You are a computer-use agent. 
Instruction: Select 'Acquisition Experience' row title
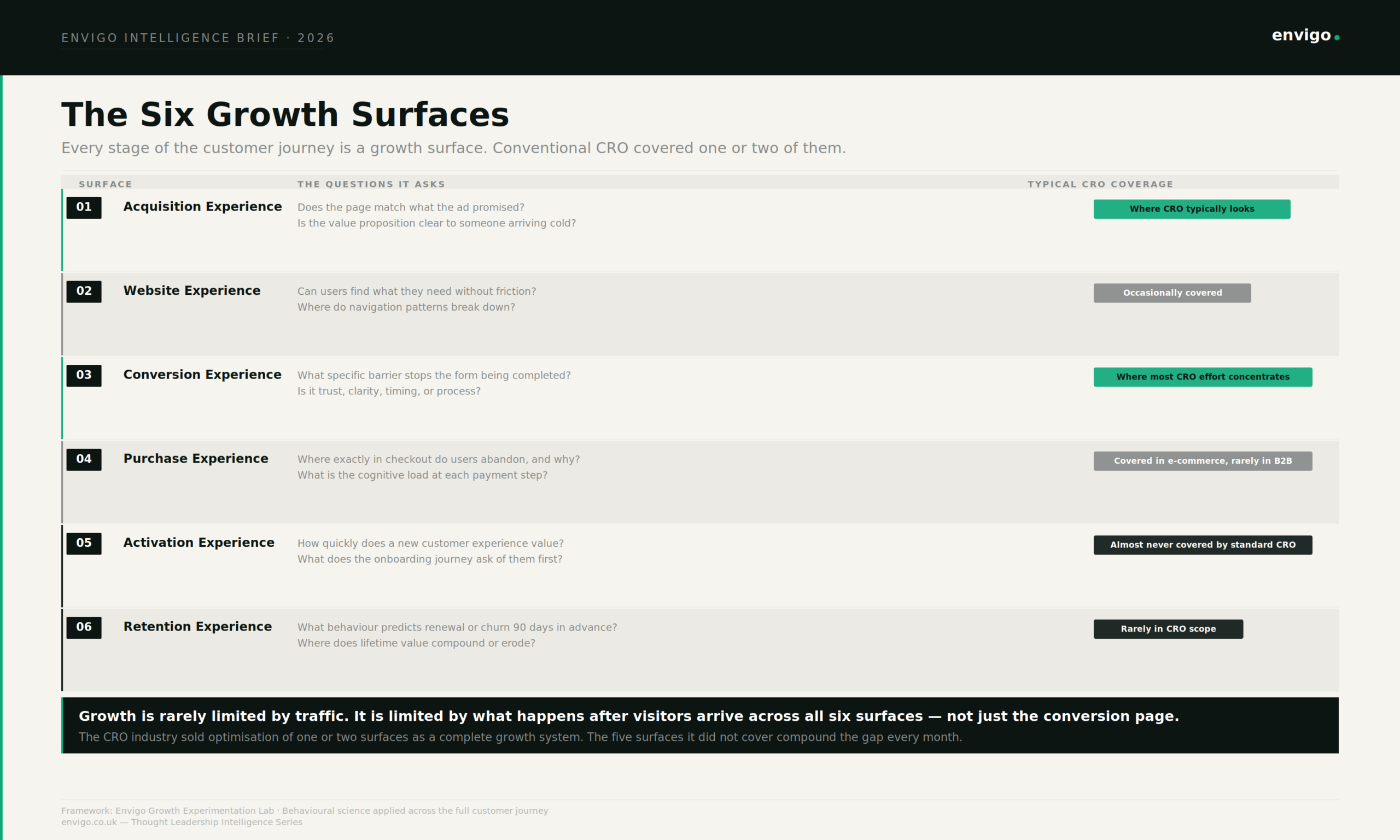tap(202, 207)
